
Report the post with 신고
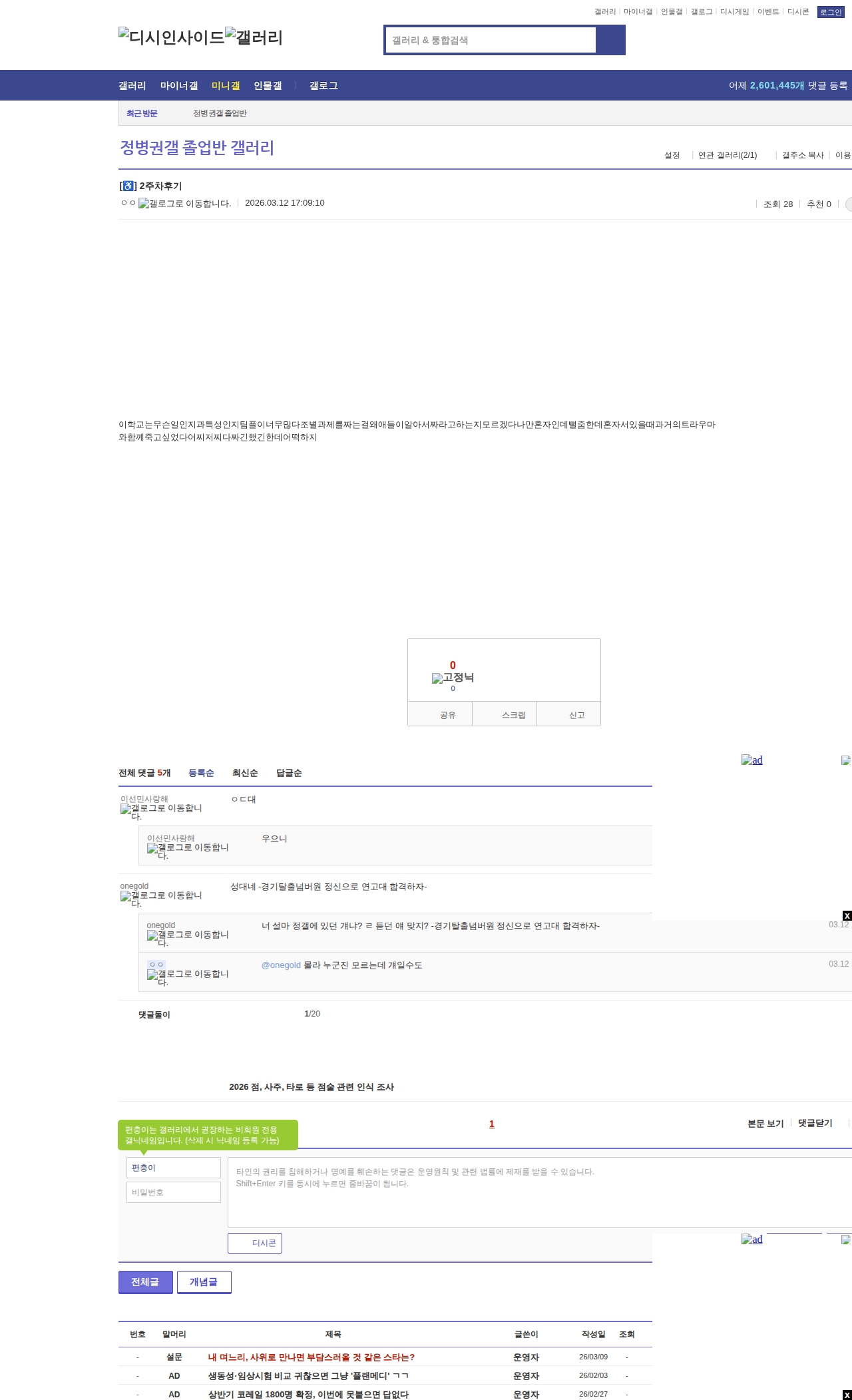pos(569,714)
